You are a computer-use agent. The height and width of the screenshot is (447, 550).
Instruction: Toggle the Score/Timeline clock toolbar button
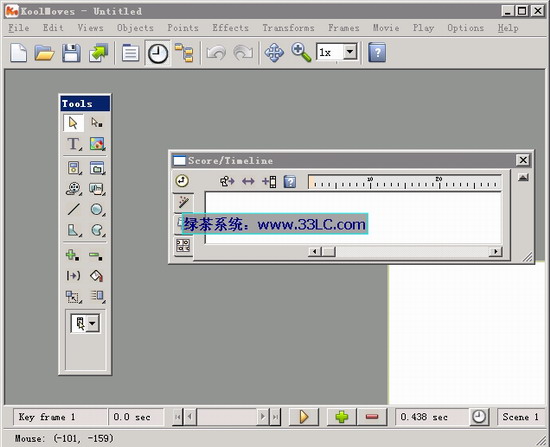[157, 53]
